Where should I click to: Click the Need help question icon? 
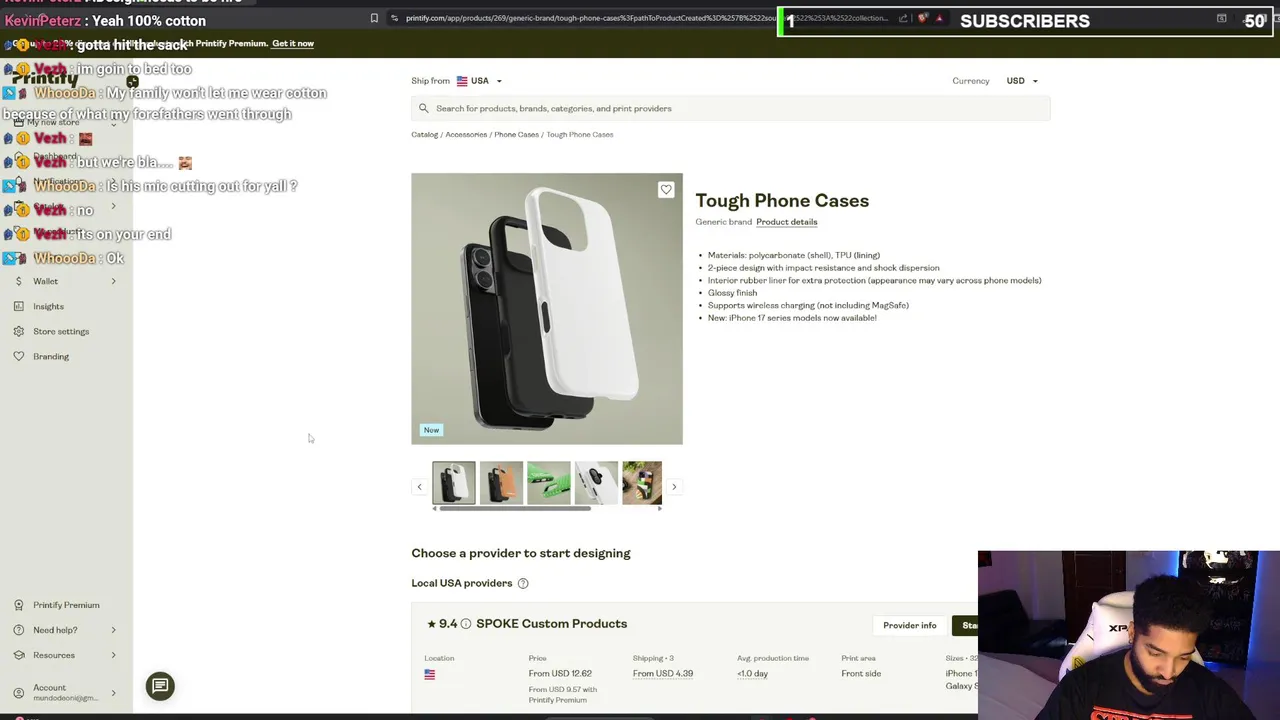click(18, 630)
